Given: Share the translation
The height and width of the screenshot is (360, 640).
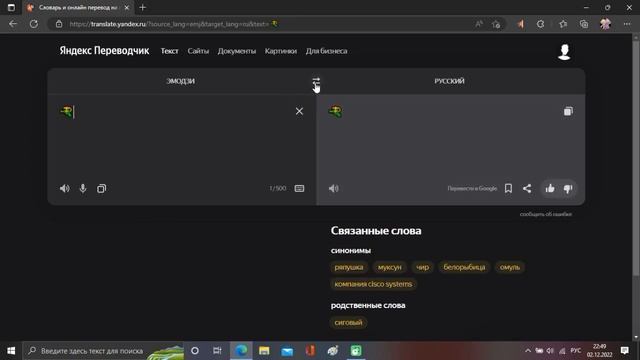Looking at the screenshot, I should pyautogui.click(x=527, y=189).
